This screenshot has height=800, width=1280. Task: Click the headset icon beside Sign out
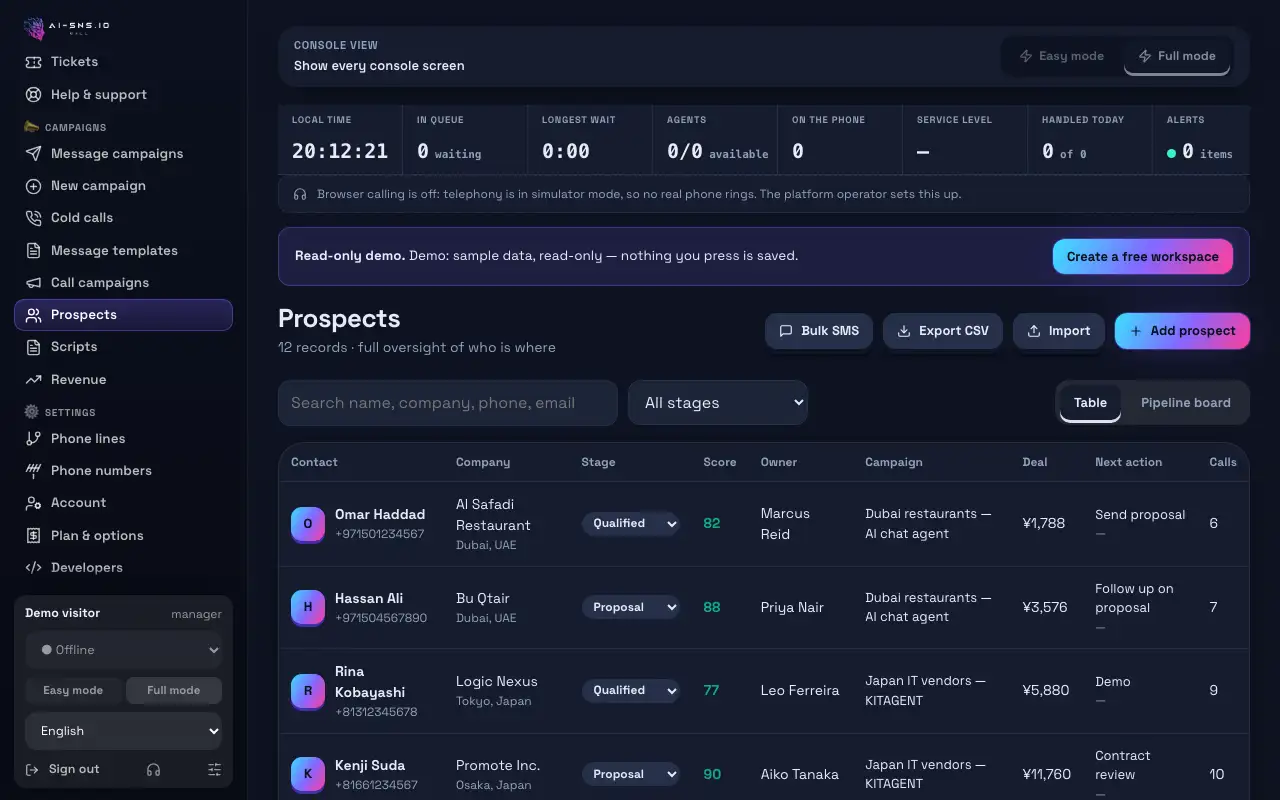tap(153, 770)
